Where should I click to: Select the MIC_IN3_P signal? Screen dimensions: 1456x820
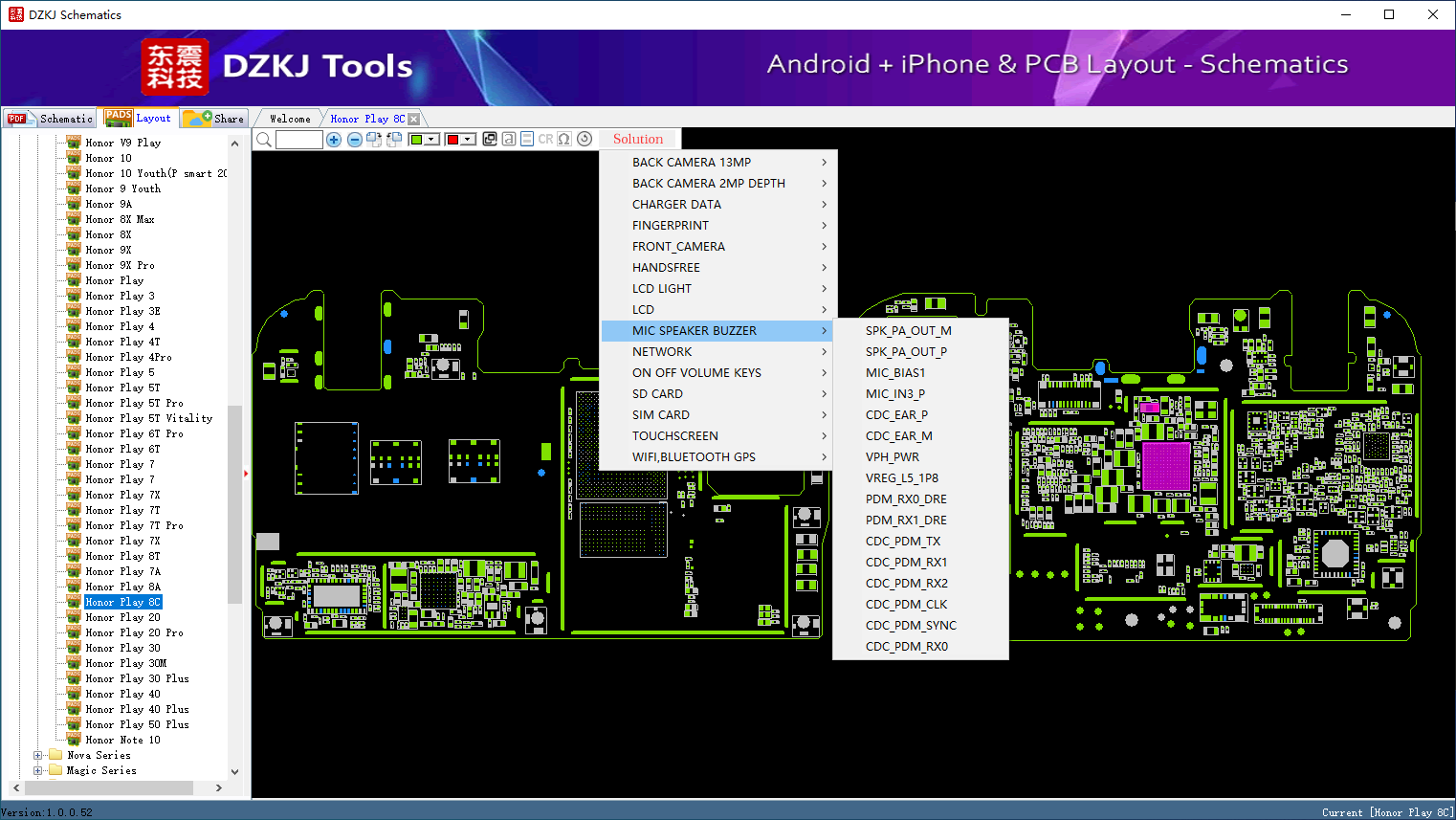(x=920, y=393)
